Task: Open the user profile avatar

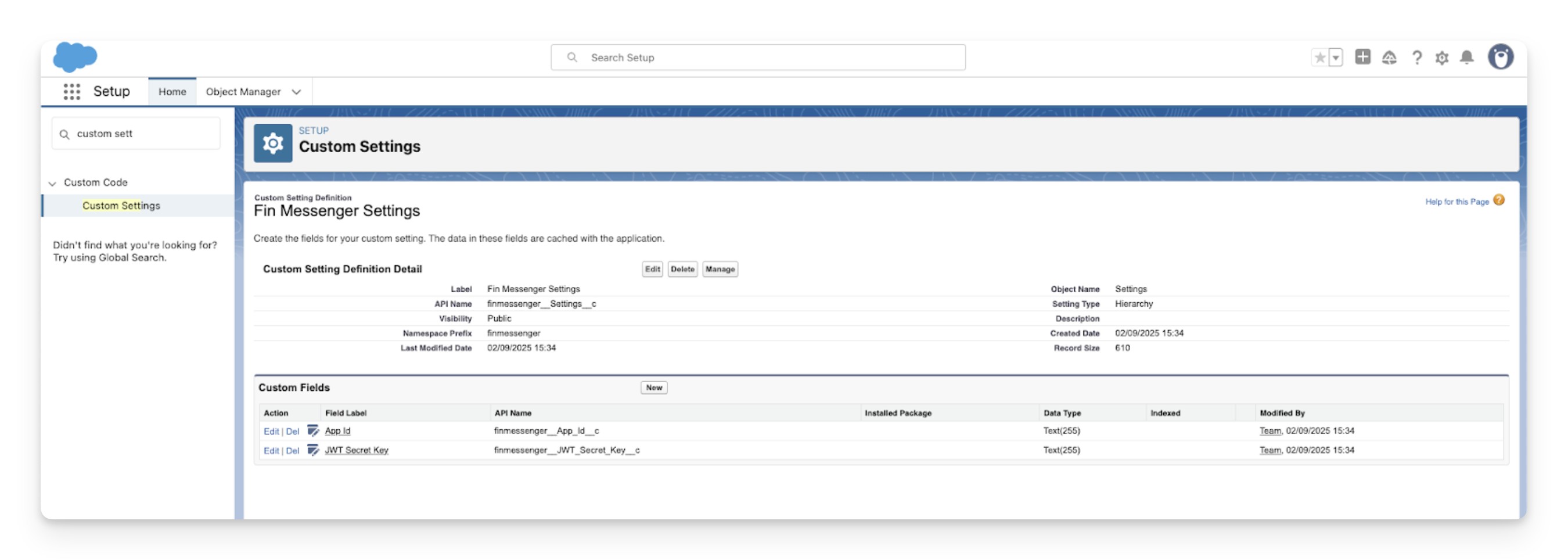Action: 1500,58
